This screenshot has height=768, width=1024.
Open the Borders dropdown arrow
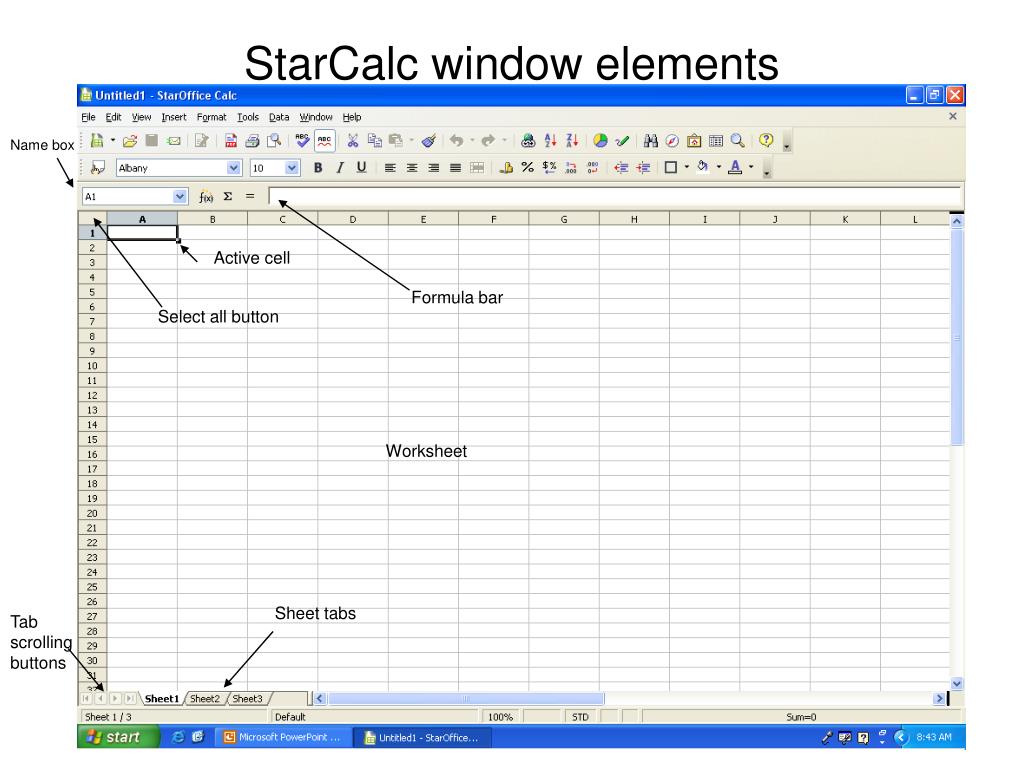(686, 168)
